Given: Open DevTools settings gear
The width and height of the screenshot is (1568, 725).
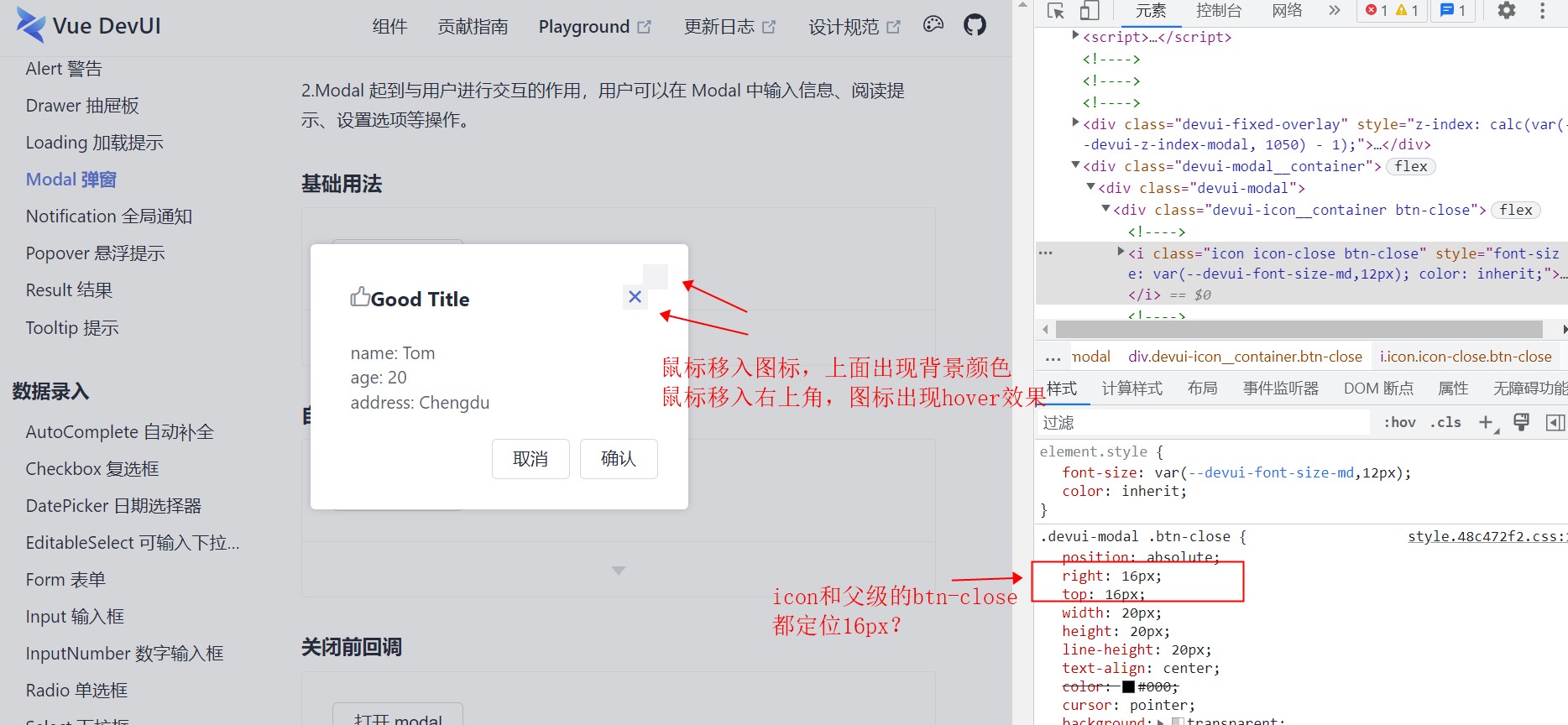Looking at the screenshot, I should (1507, 11).
